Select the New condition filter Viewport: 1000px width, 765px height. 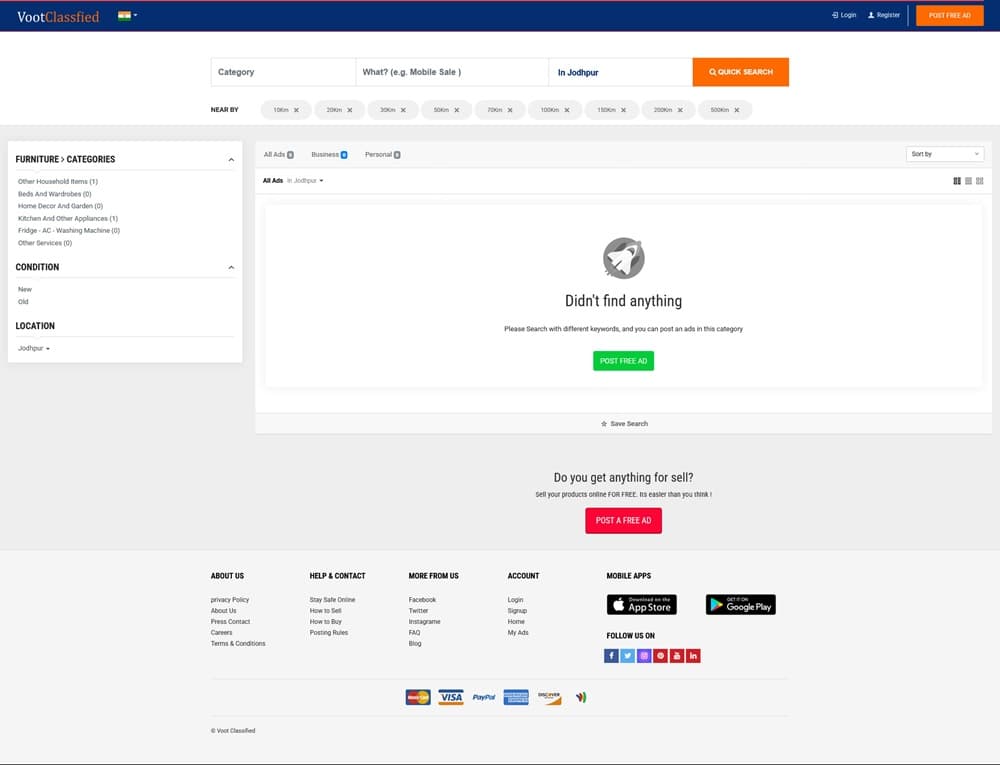pos(25,289)
